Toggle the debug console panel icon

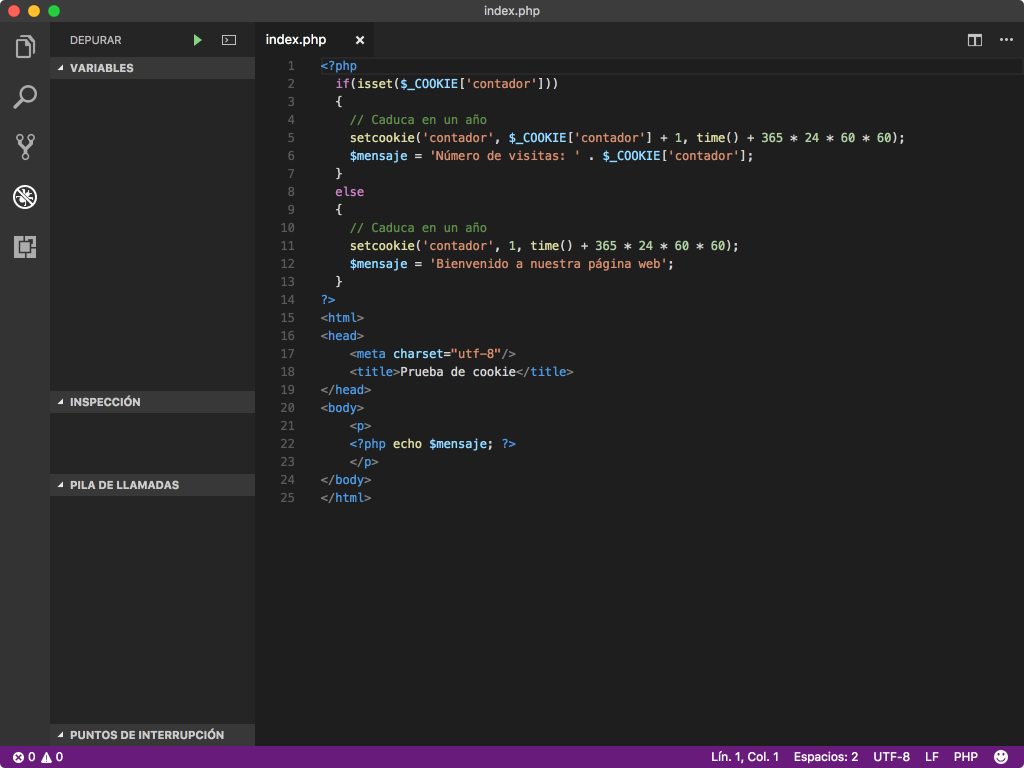(x=228, y=39)
